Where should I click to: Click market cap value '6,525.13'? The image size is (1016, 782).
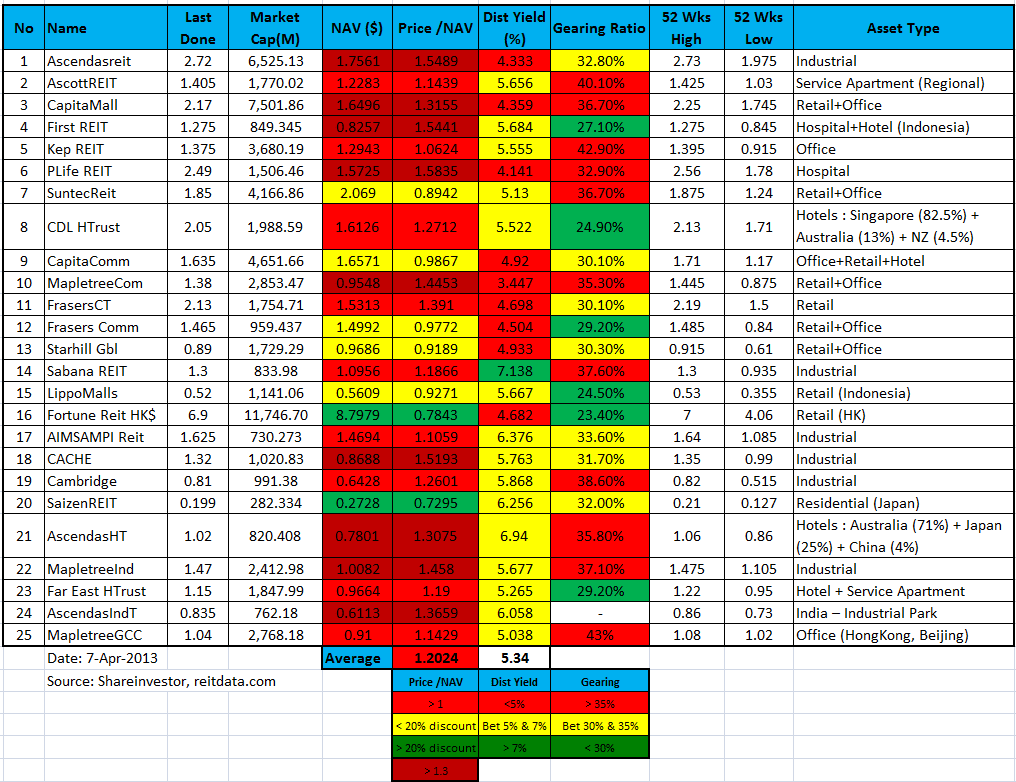click(x=275, y=61)
